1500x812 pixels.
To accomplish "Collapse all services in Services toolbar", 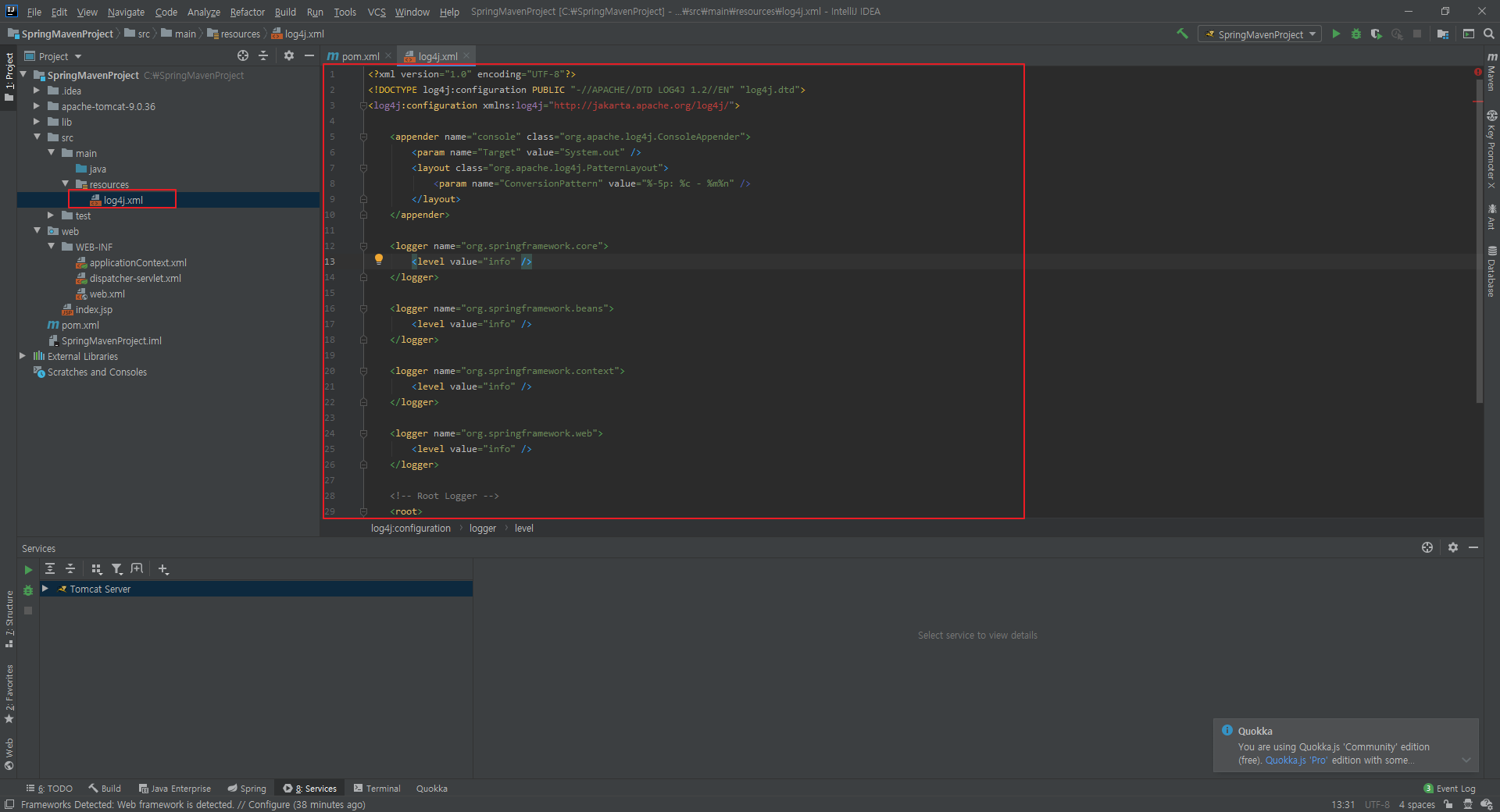I will 70,569.
